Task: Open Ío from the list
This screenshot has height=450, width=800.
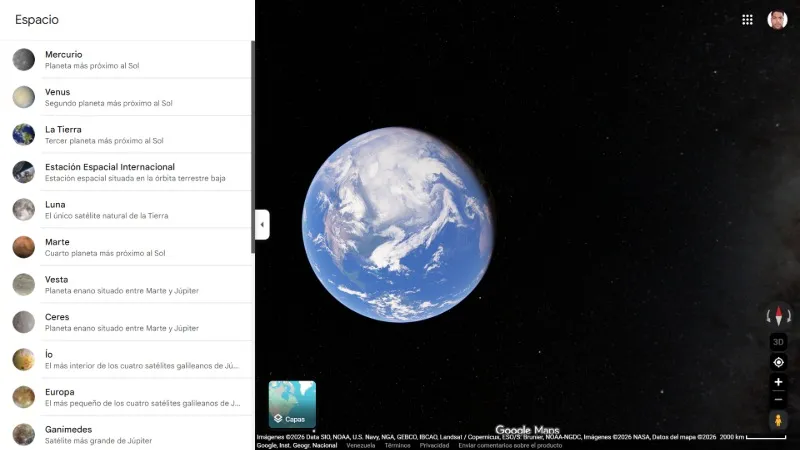Action: click(126, 360)
